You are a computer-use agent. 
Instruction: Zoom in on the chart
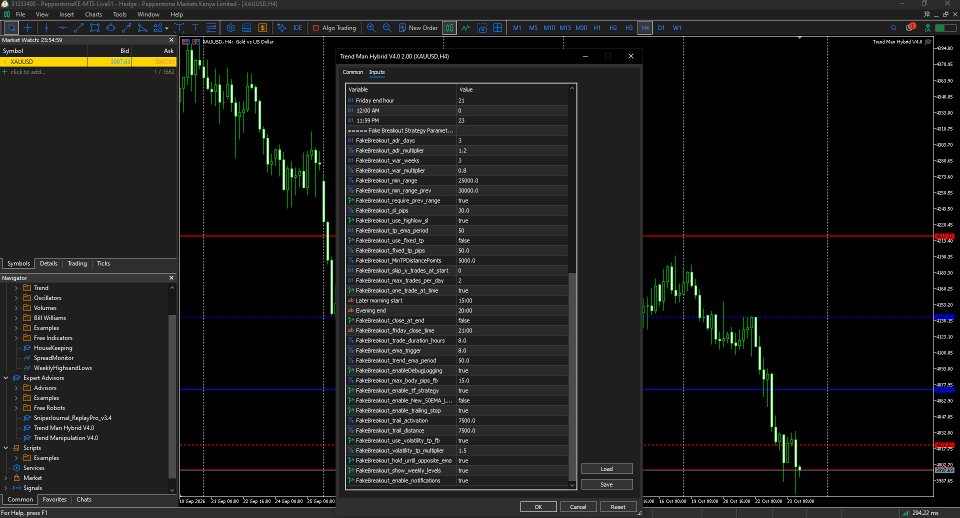coord(371,28)
